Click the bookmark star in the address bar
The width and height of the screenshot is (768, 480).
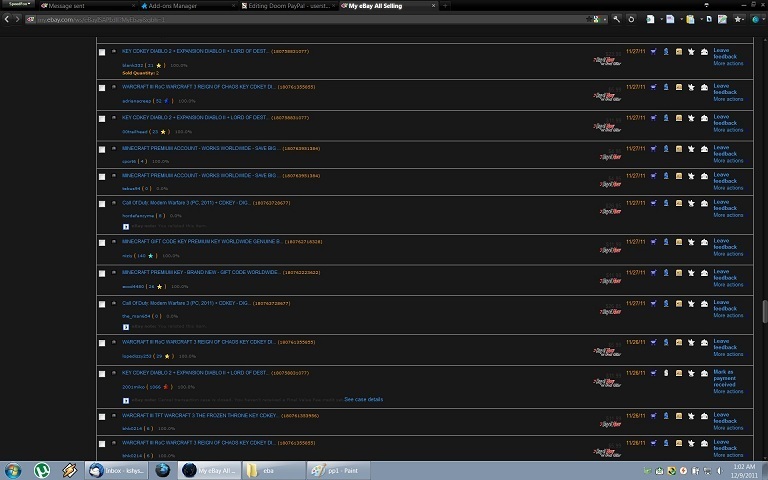coord(588,19)
